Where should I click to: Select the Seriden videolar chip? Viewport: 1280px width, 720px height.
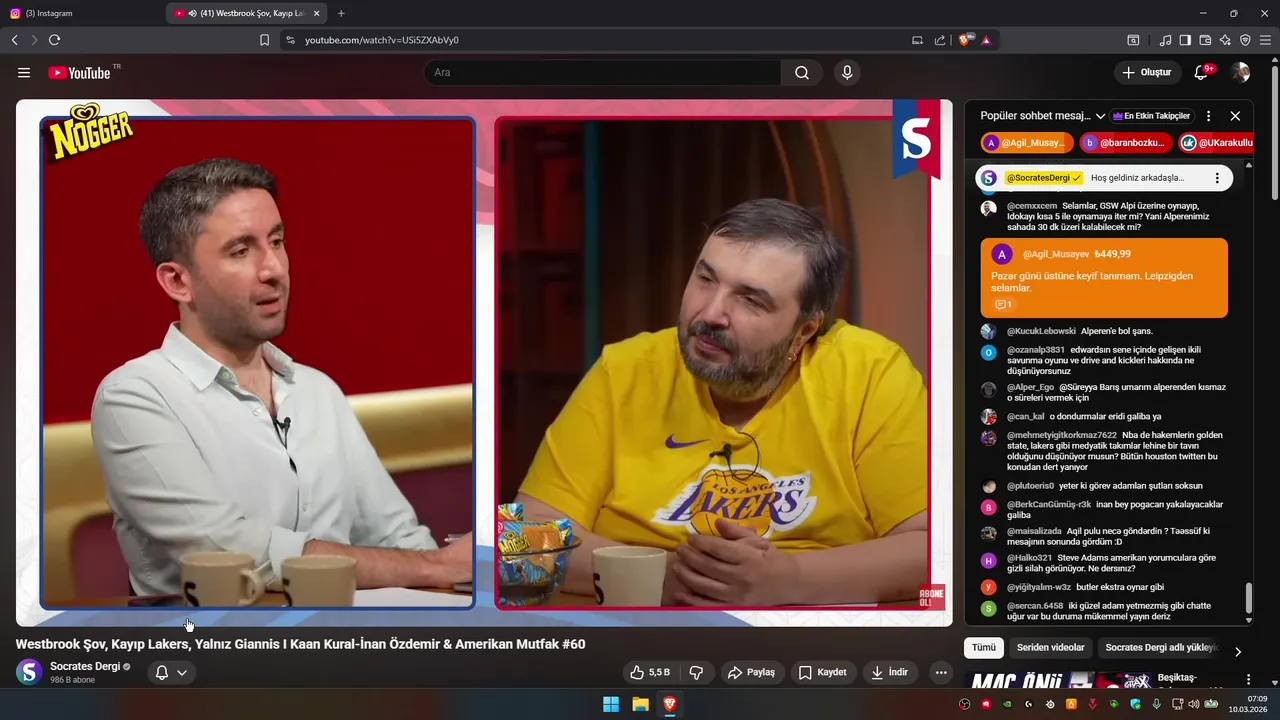[x=1050, y=648]
